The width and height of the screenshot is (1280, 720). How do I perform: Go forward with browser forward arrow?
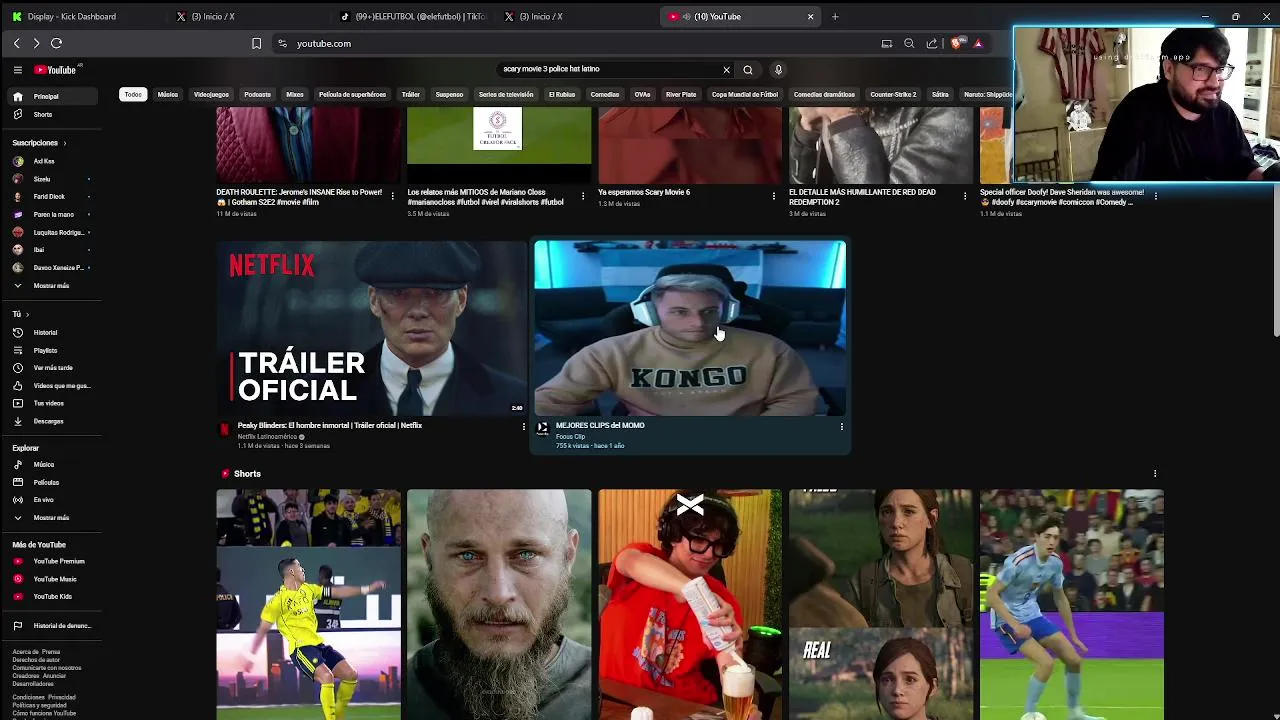(36, 43)
